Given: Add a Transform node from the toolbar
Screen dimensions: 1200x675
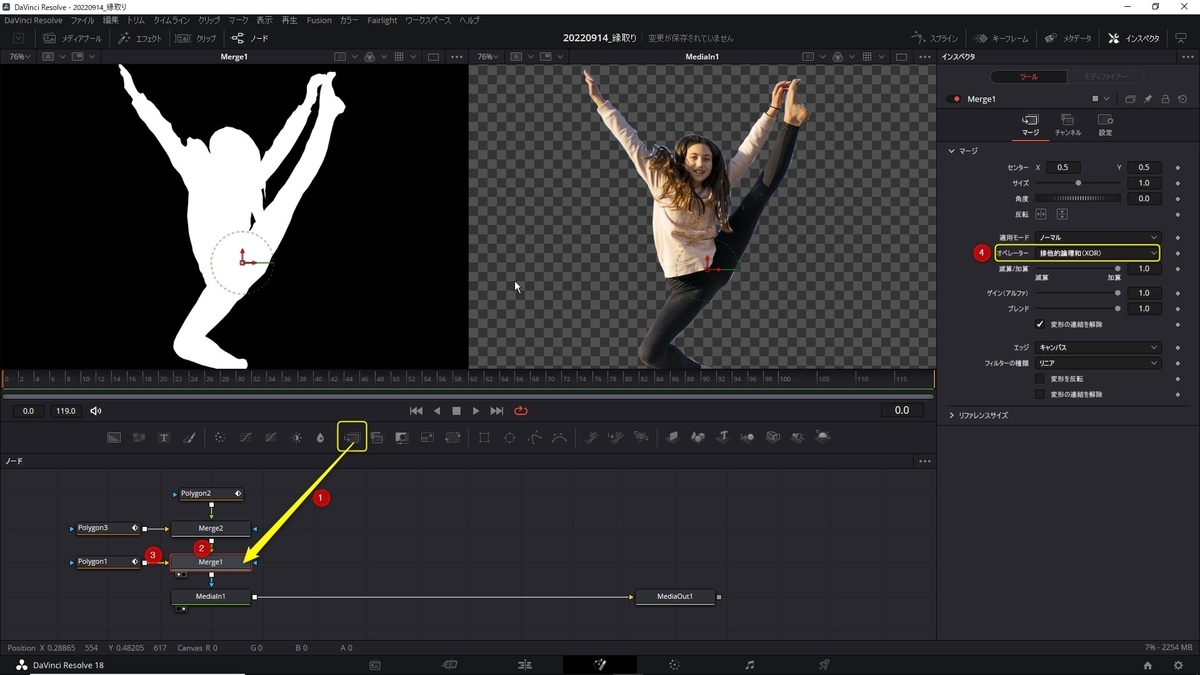Looking at the screenshot, I should point(452,437).
